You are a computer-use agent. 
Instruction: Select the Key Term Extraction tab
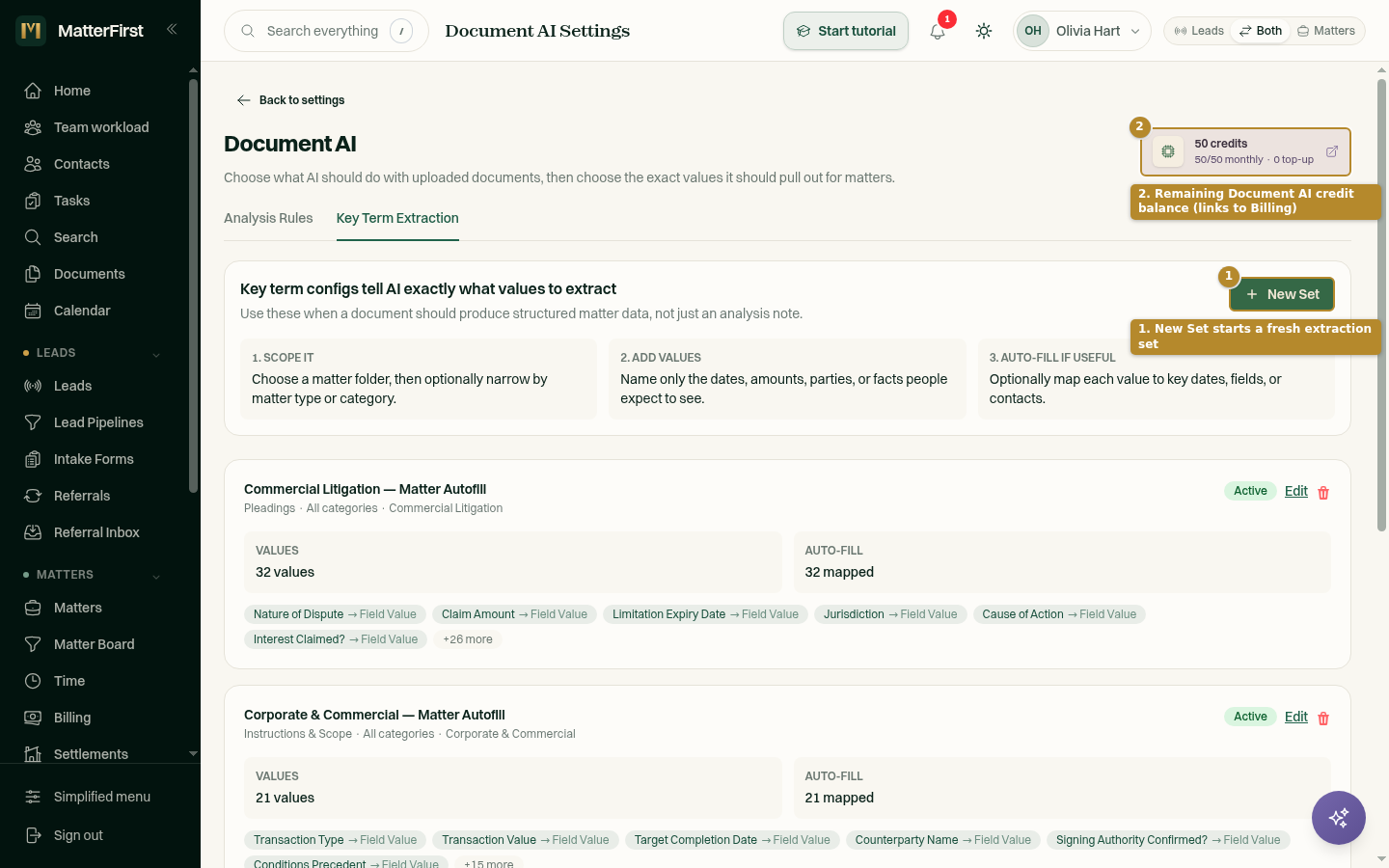397,218
